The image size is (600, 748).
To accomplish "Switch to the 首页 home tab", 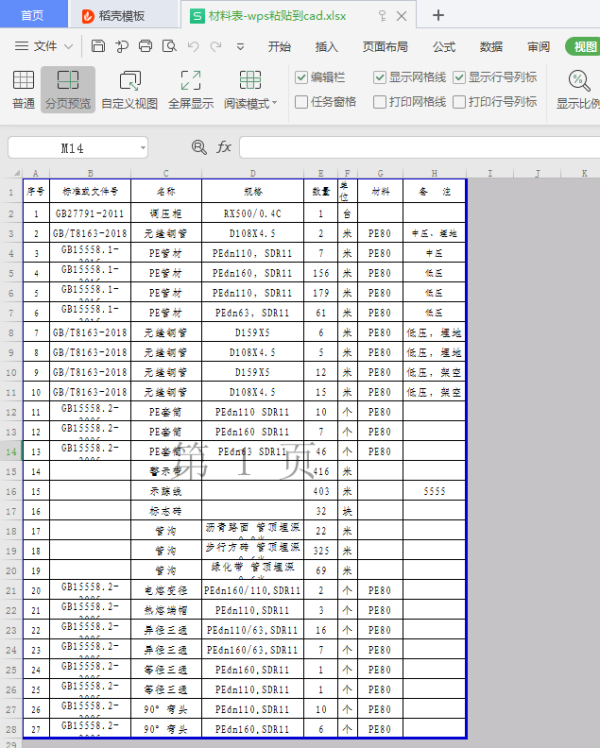I will point(33,14).
